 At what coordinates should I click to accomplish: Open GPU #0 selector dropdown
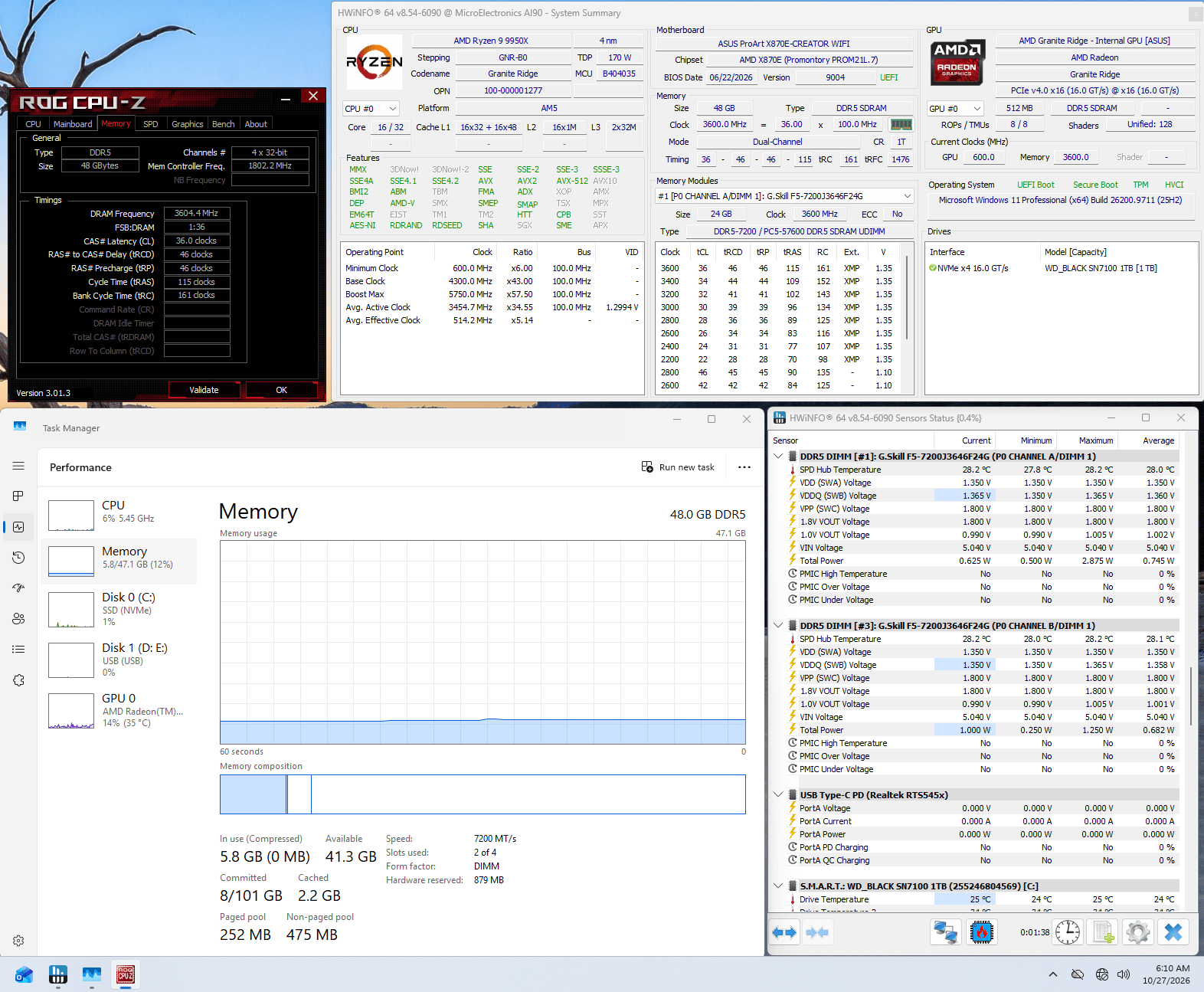pyautogui.click(x=955, y=109)
